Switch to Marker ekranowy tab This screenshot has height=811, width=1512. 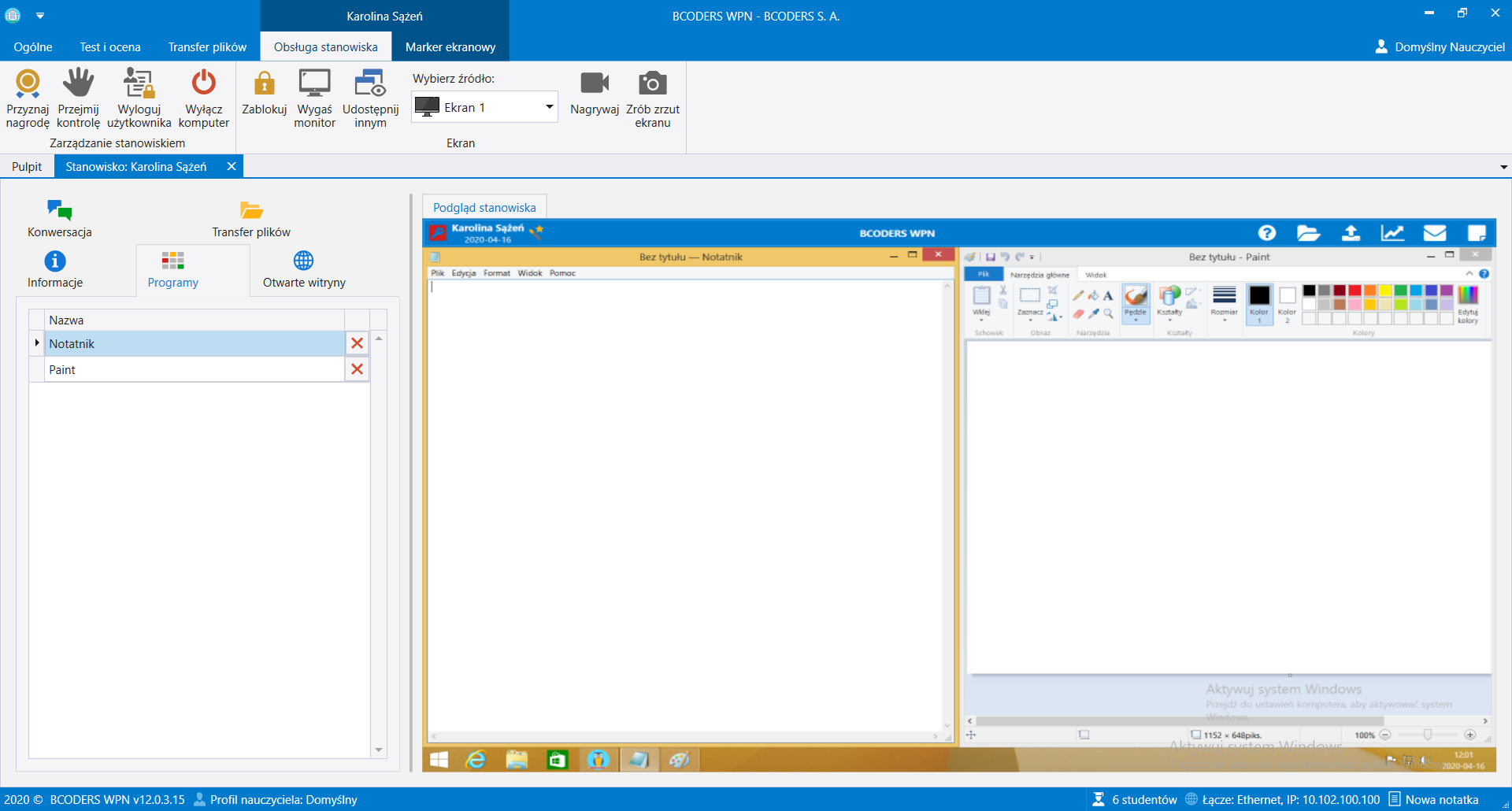(450, 47)
